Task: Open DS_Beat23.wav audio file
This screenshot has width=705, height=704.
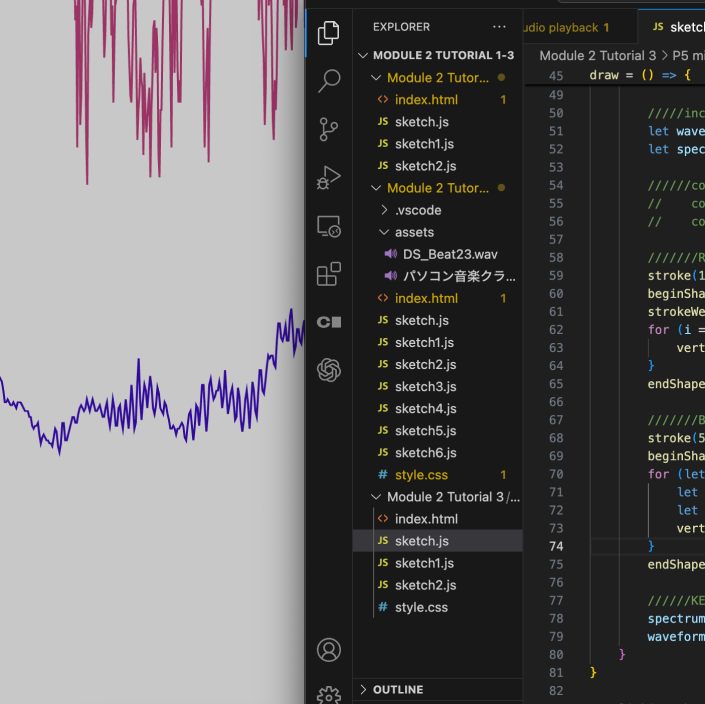Action: [437, 254]
